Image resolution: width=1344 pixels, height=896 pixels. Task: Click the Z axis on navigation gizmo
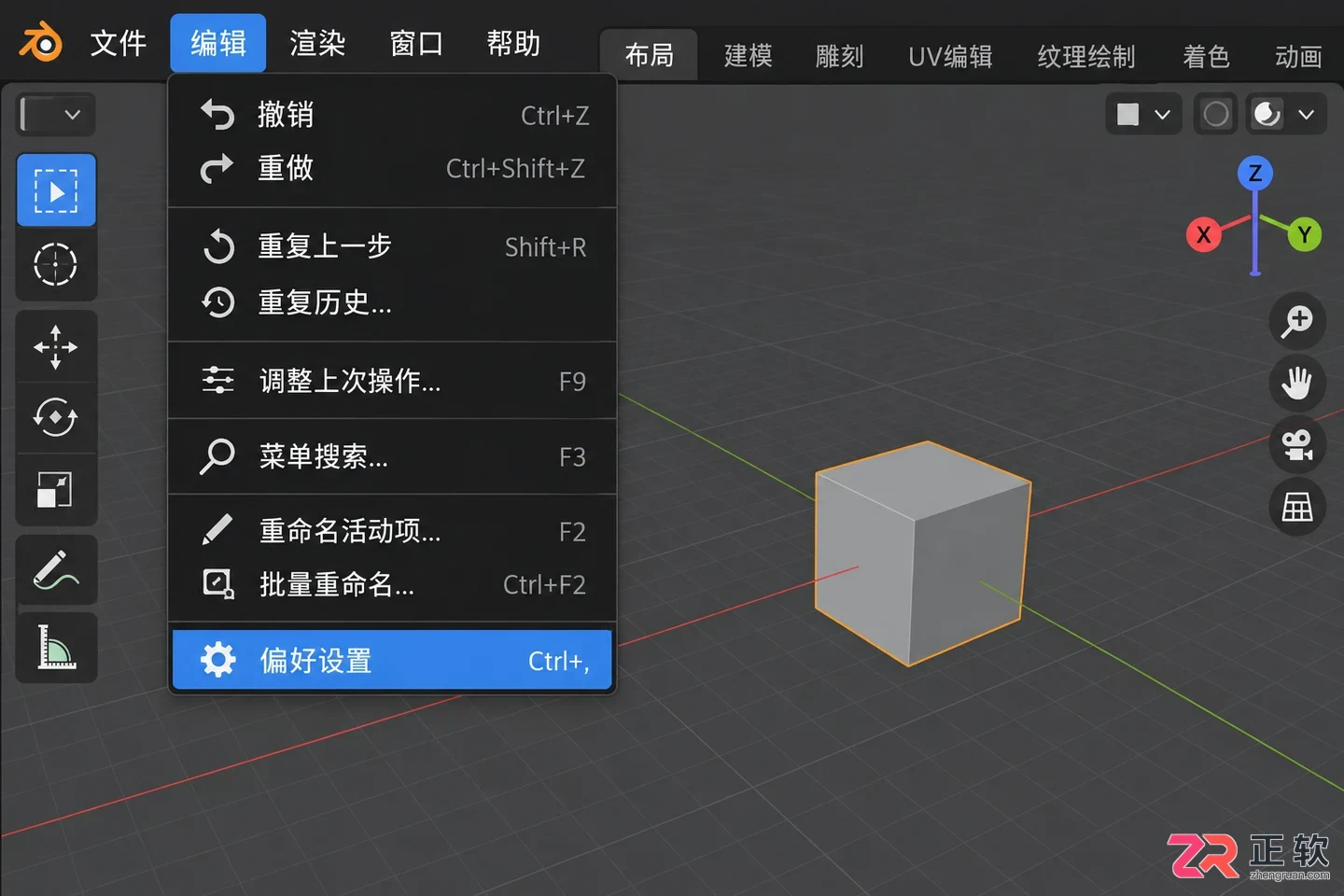(1255, 173)
